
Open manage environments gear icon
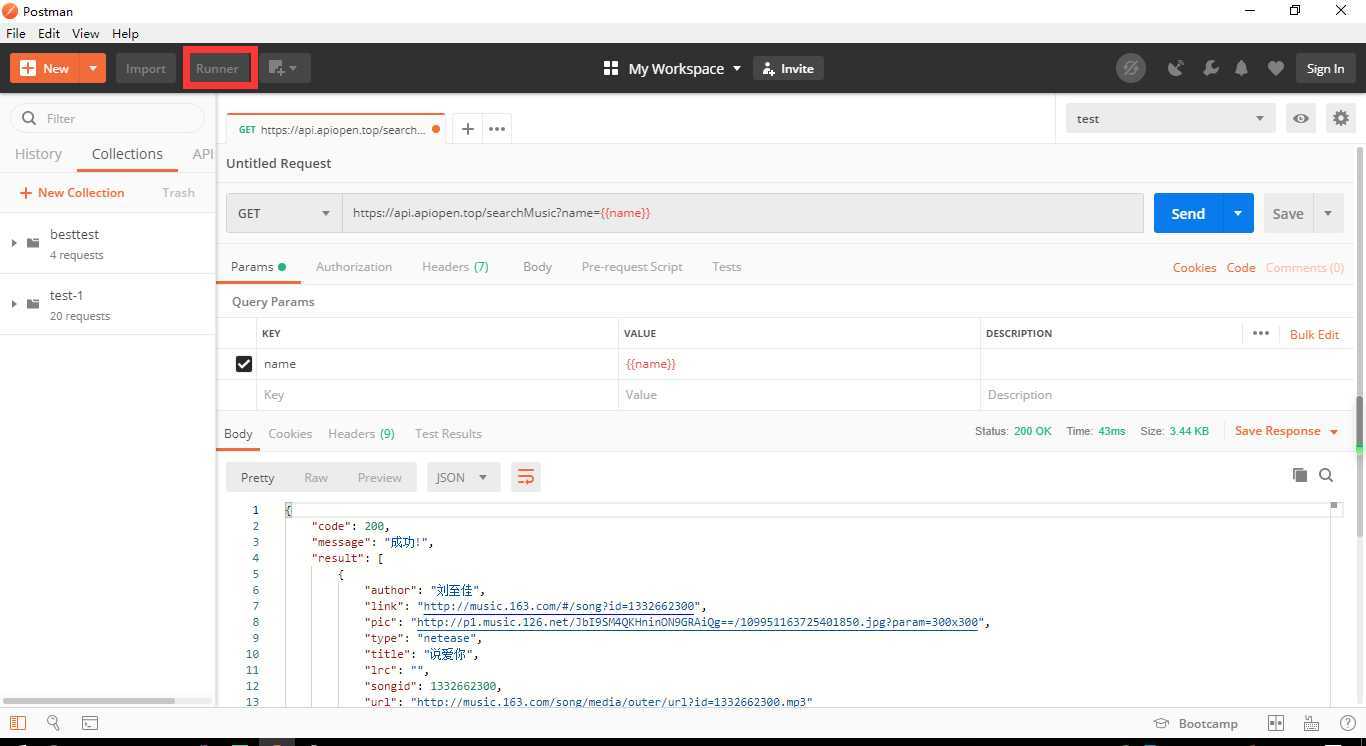coord(1341,118)
